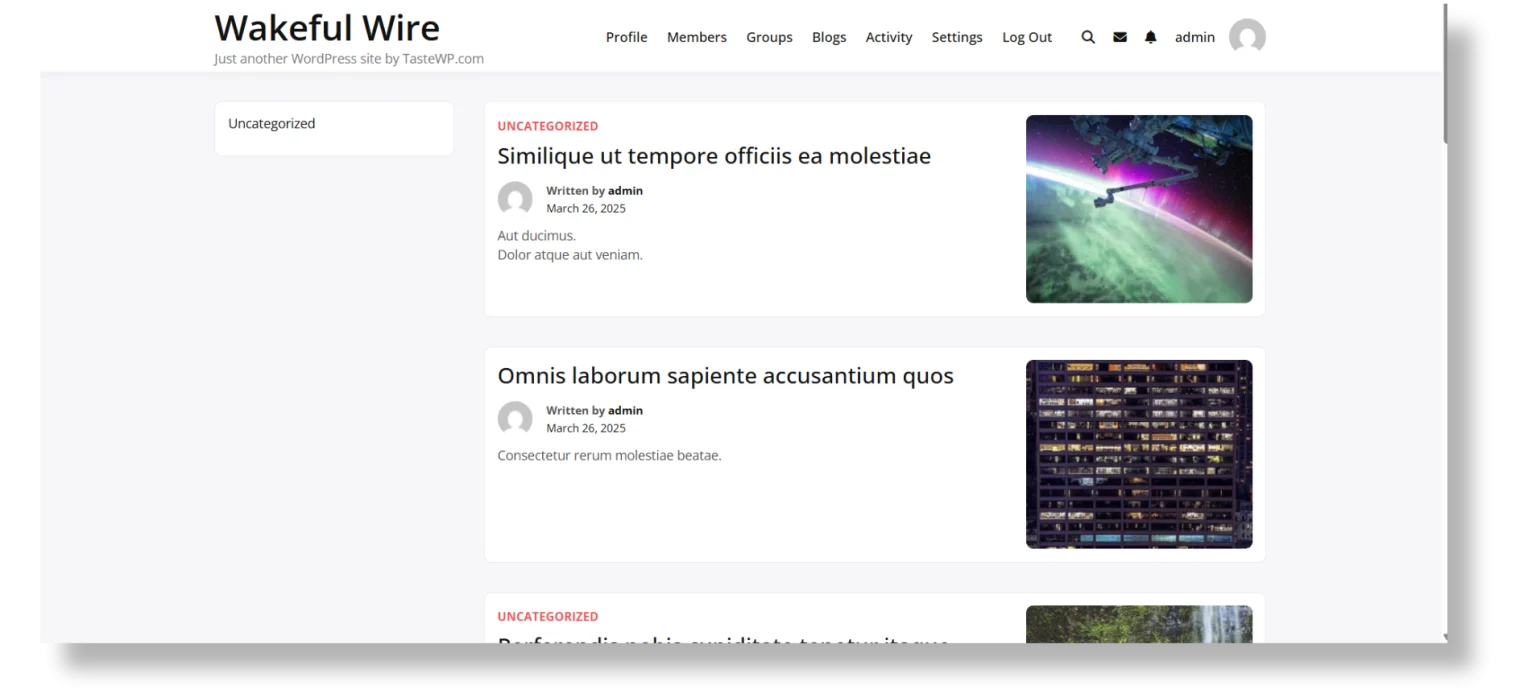This screenshot has width=1536, height=698.
Task: Open Settings from the navigation
Action: point(957,37)
